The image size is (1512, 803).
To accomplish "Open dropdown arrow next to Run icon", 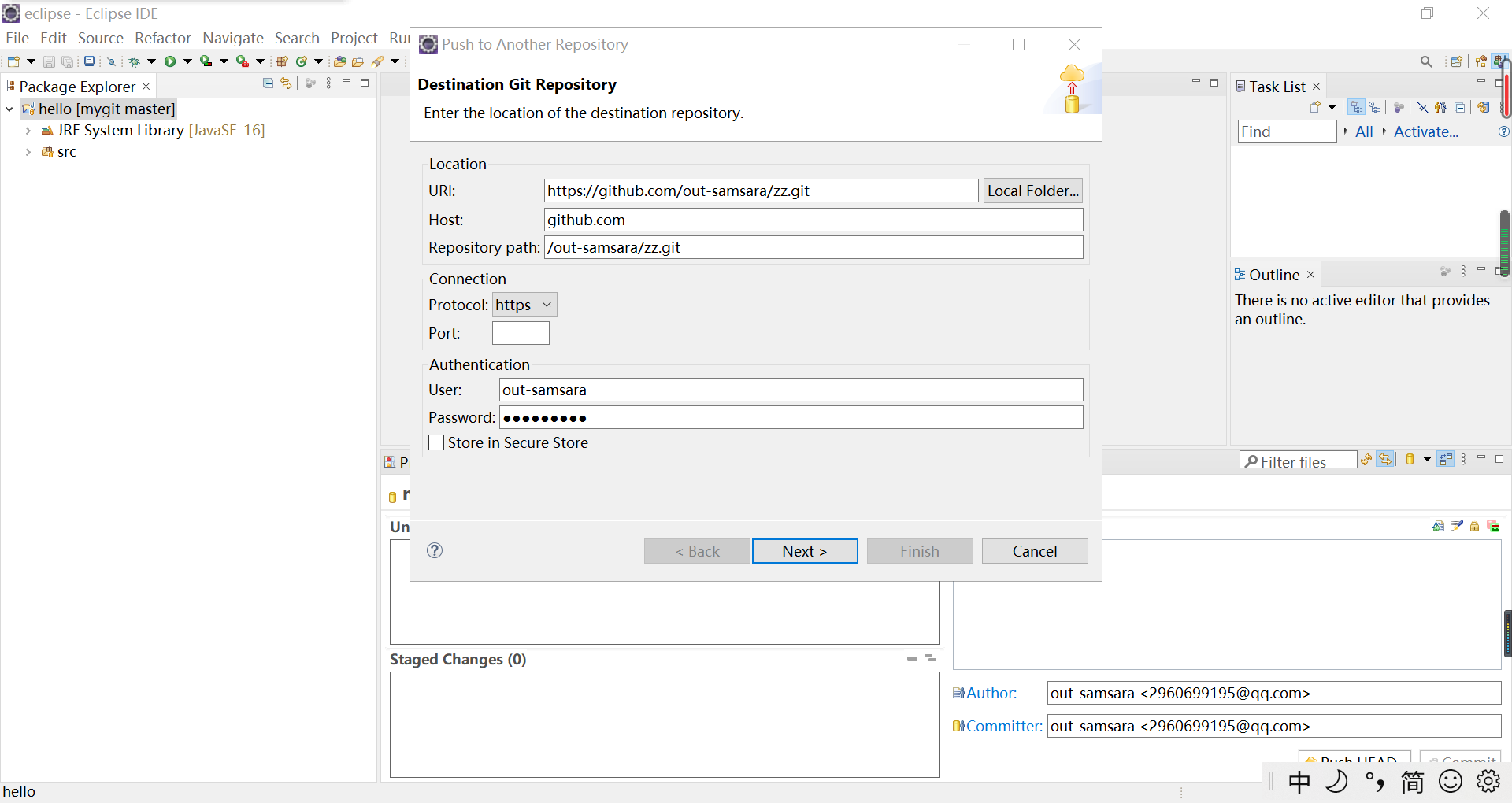I will 187,61.
